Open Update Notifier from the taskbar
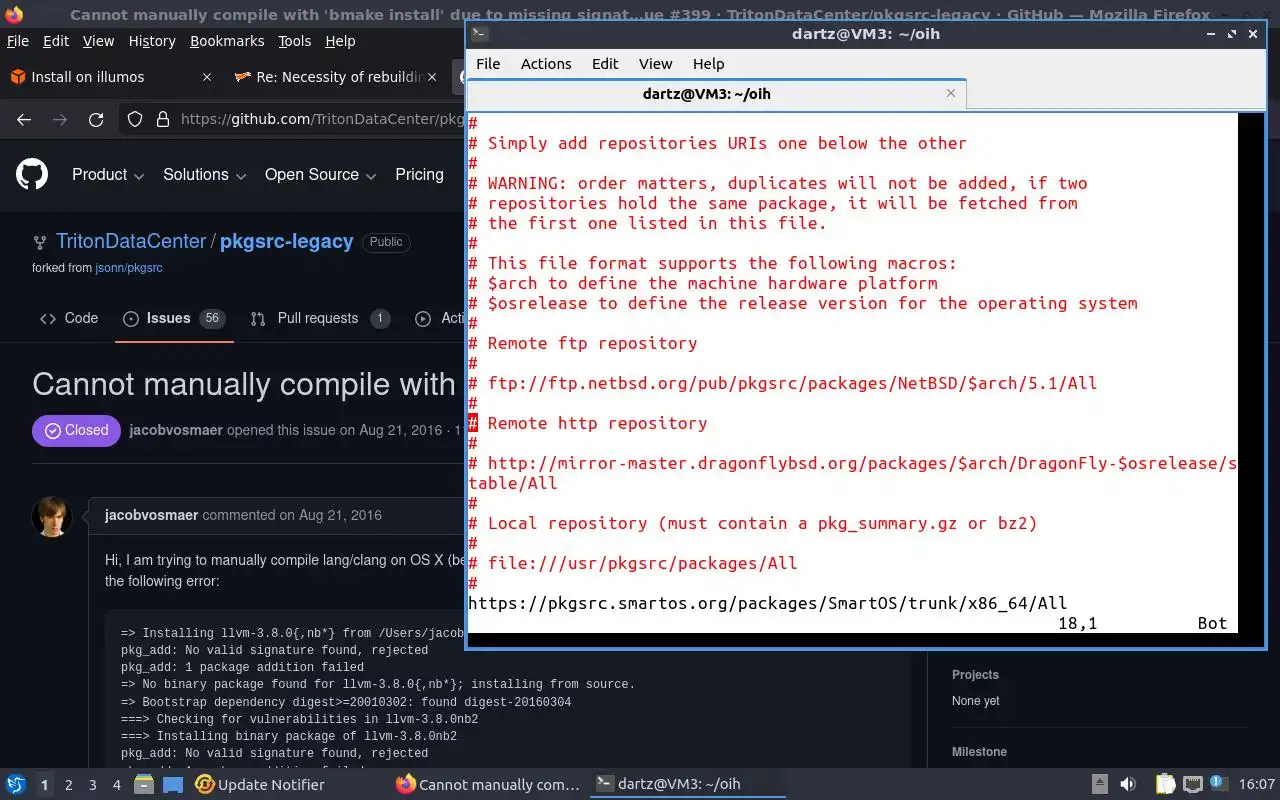This screenshot has height=800, width=1280. point(260,784)
